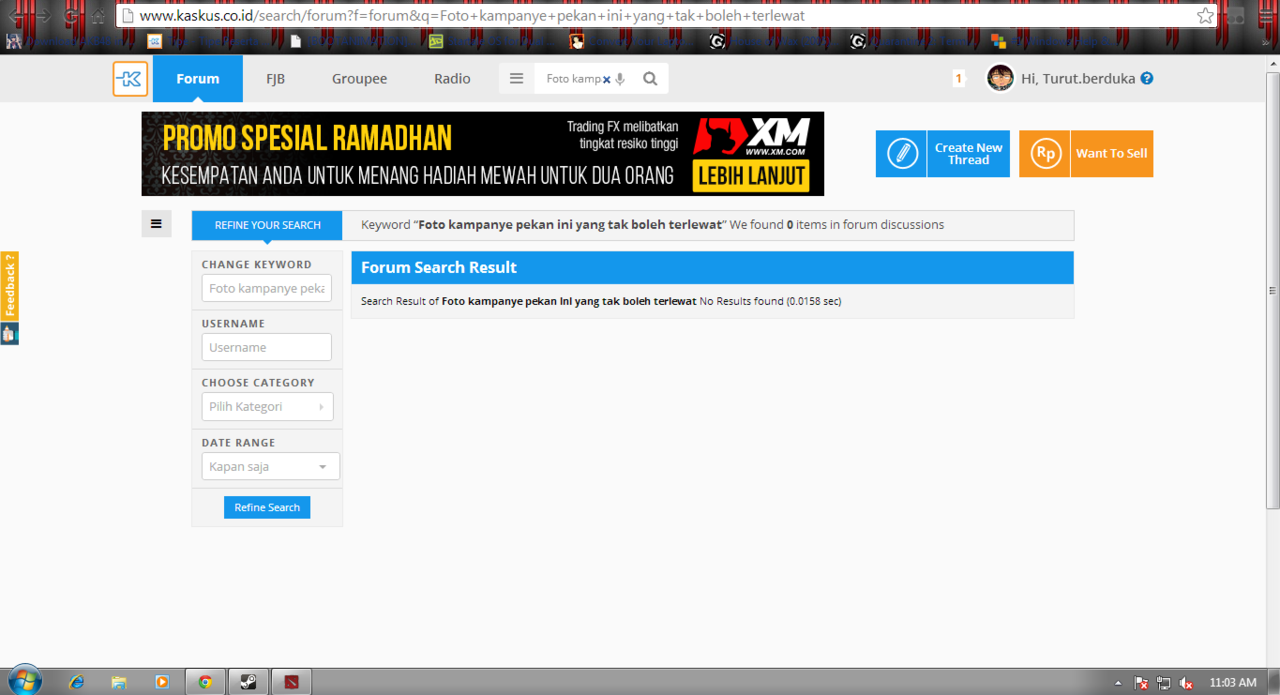Open the Feedback side tab
The height and width of the screenshot is (695, 1280).
[9, 286]
